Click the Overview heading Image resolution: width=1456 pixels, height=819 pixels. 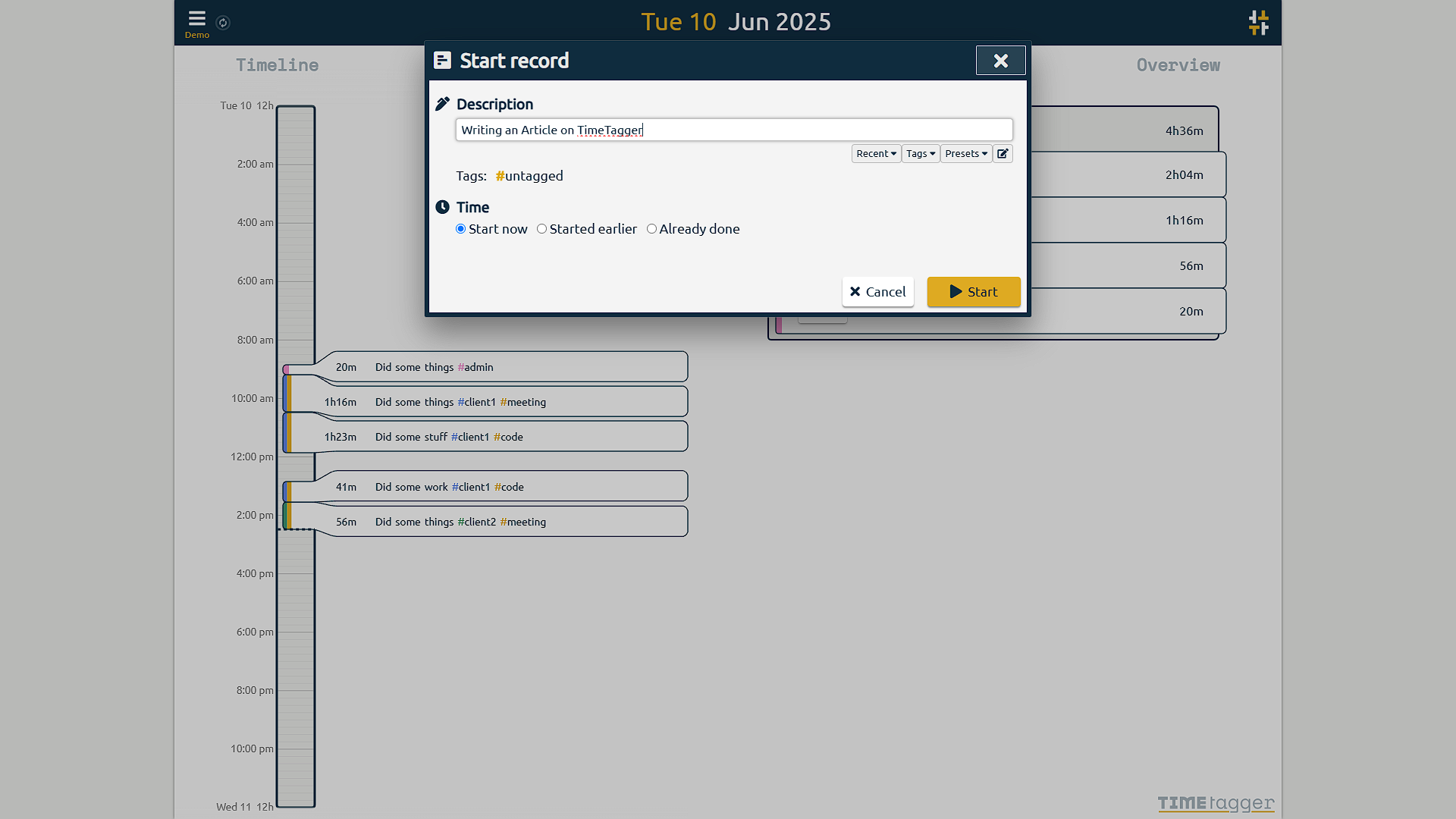(1178, 65)
